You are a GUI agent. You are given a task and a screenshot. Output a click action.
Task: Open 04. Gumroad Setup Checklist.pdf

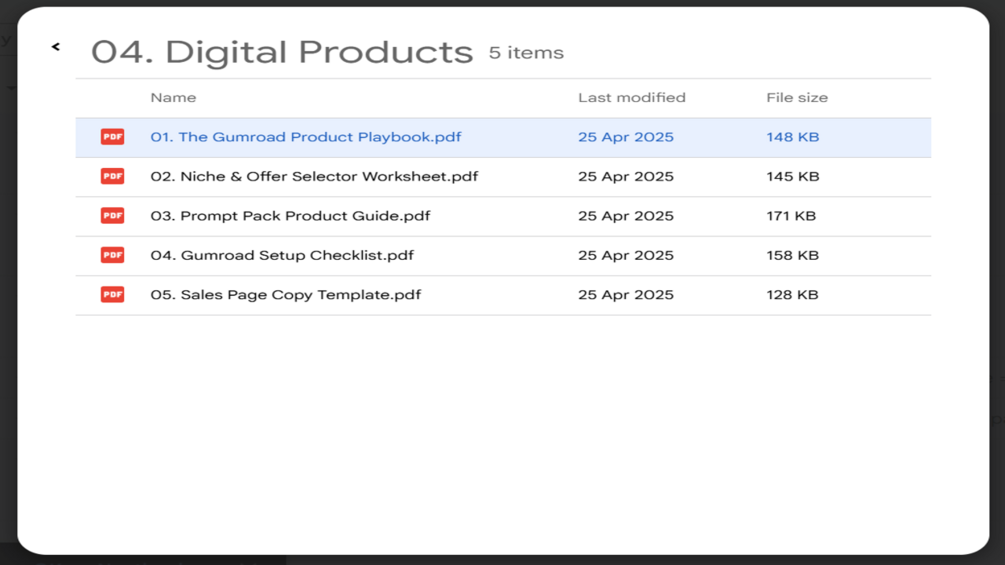pyautogui.click(x=281, y=255)
